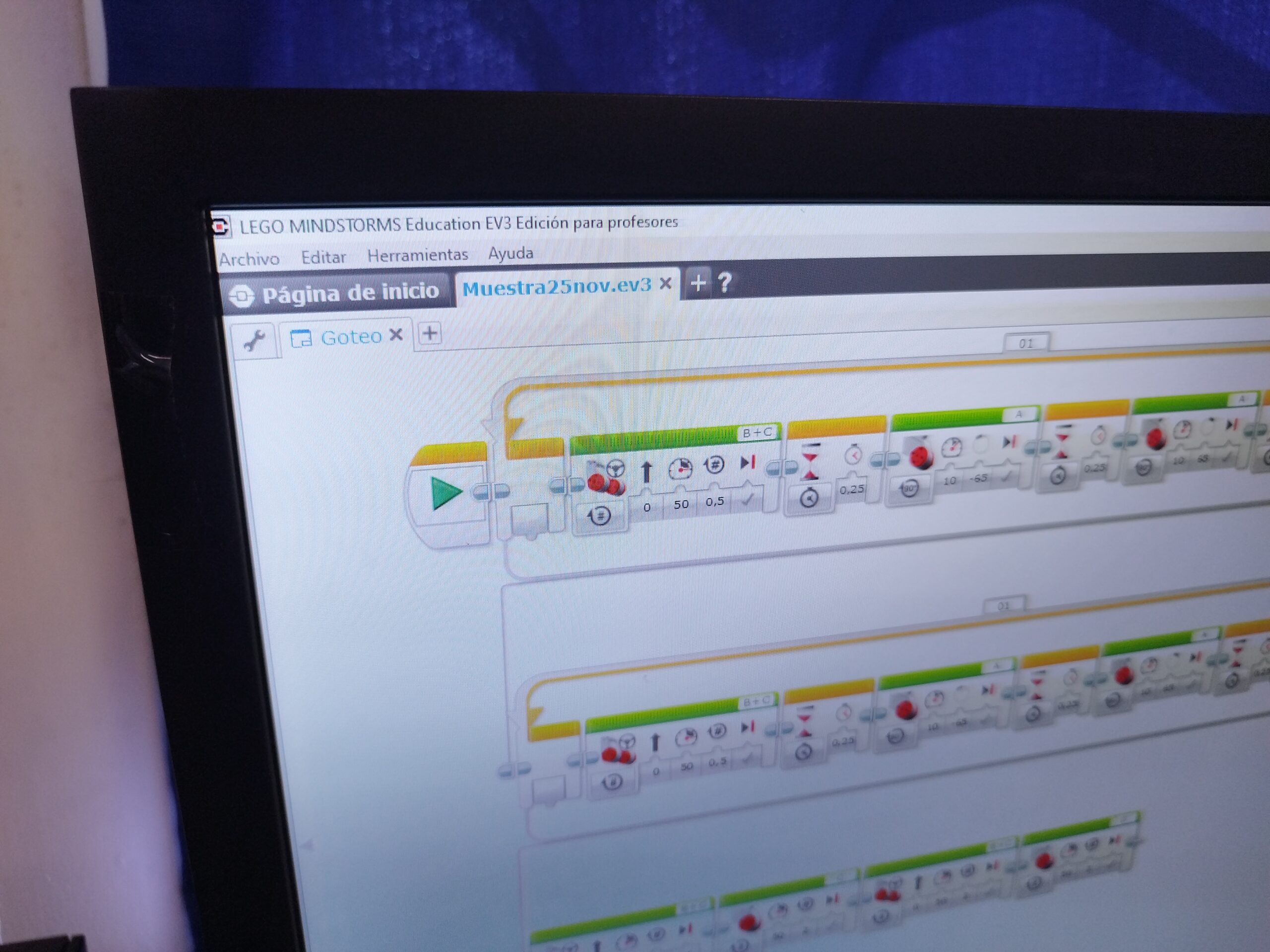The height and width of the screenshot is (952, 1270).
Task: Open the timer mode selector of the top loop's first Wait block
Action: coord(809,498)
